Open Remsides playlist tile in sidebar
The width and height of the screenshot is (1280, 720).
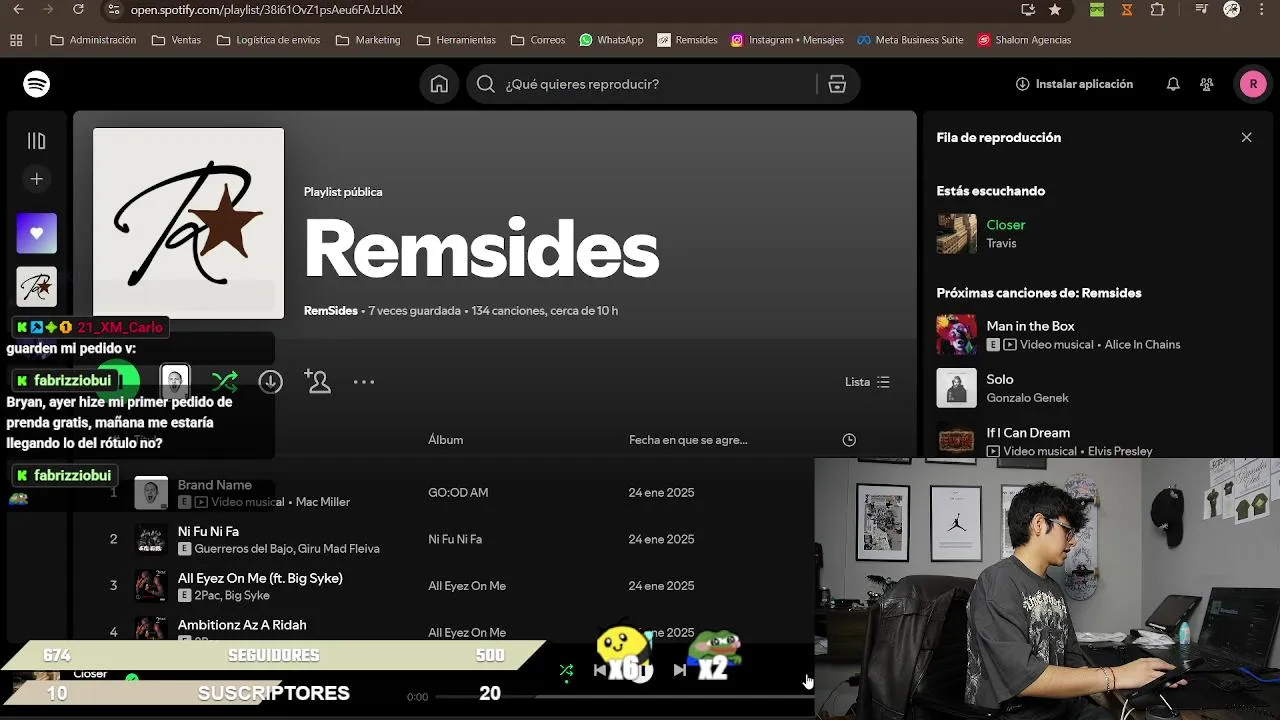[x=37, y=287]
